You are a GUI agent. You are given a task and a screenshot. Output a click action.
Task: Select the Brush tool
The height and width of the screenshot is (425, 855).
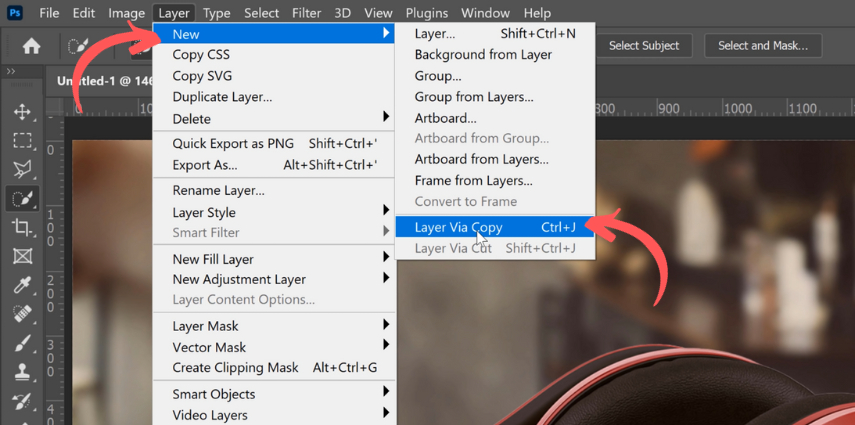22,343
